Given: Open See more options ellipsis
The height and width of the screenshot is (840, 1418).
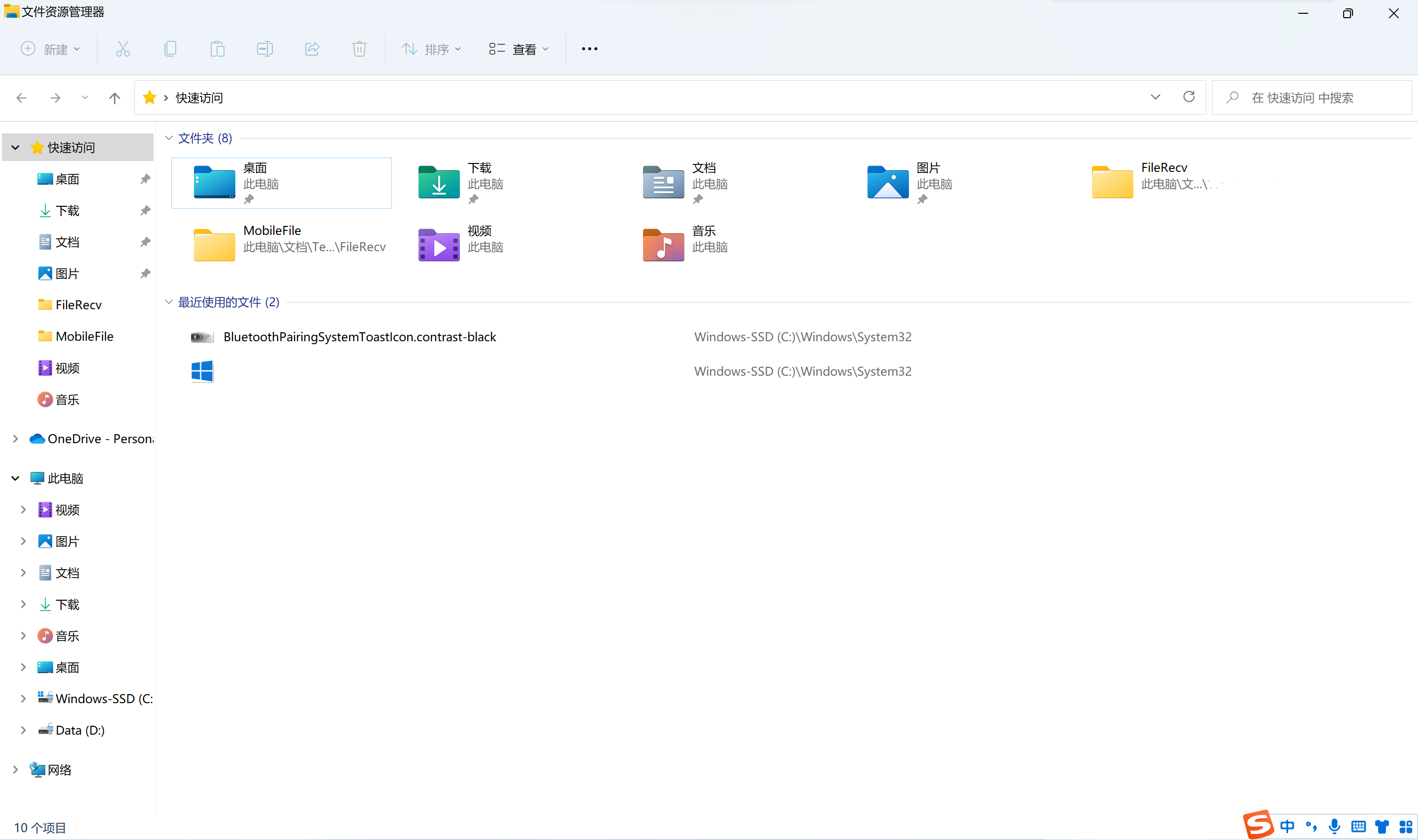Looking at the screenshot, I should (589, 49).
